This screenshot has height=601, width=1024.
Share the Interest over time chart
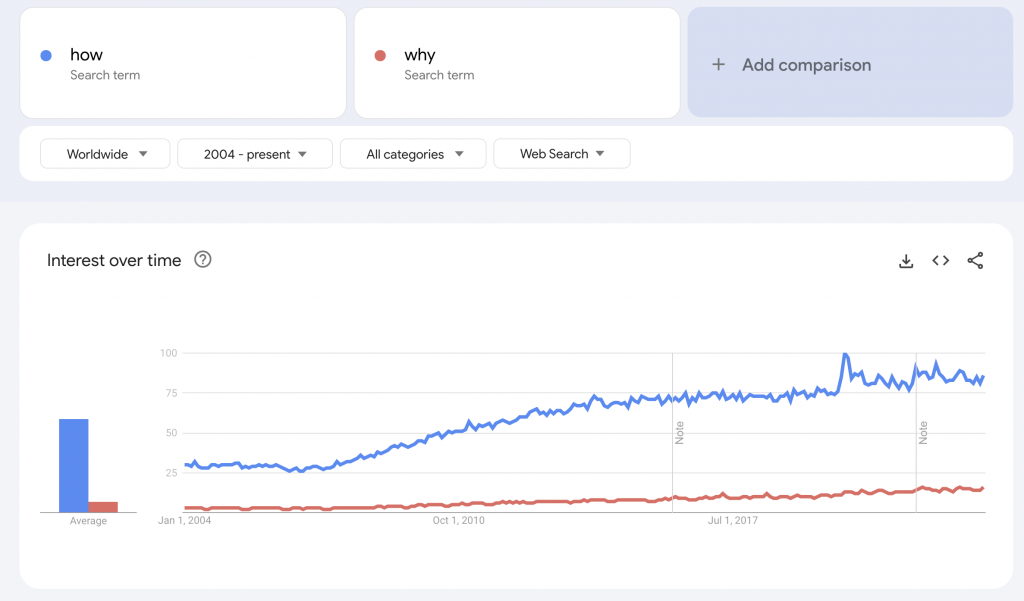pyautogui.click(x=975, y=261)
